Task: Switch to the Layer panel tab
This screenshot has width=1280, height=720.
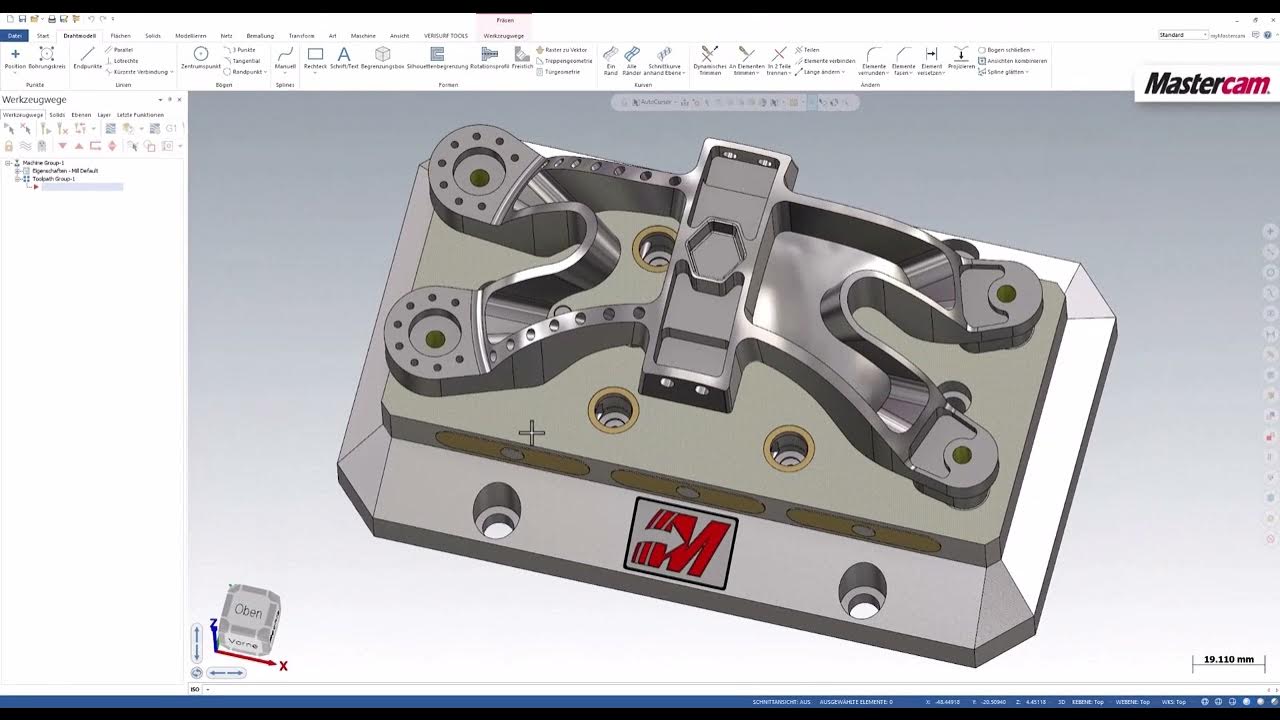Action: pos(104,115)
